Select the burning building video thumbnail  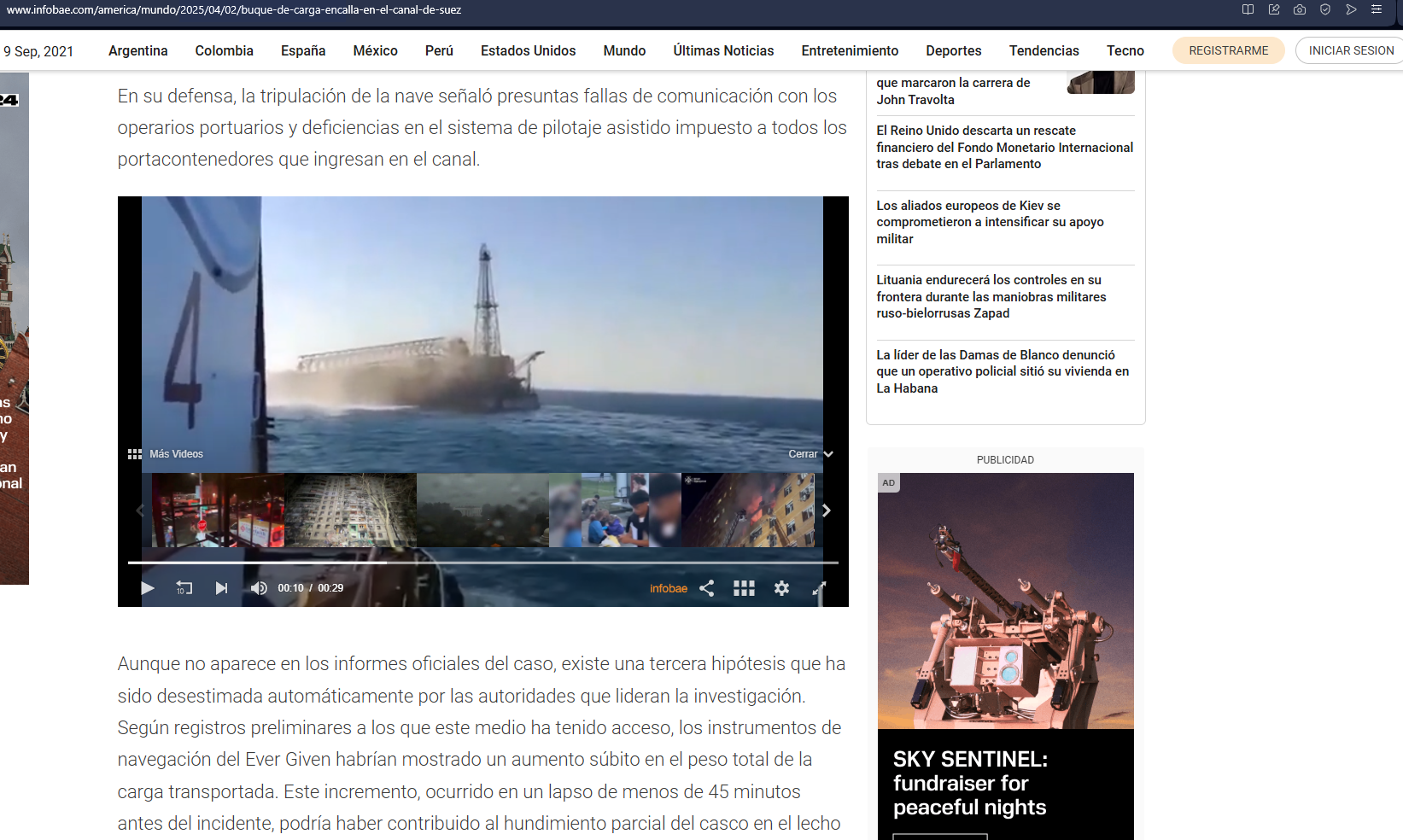pos(748,510)
